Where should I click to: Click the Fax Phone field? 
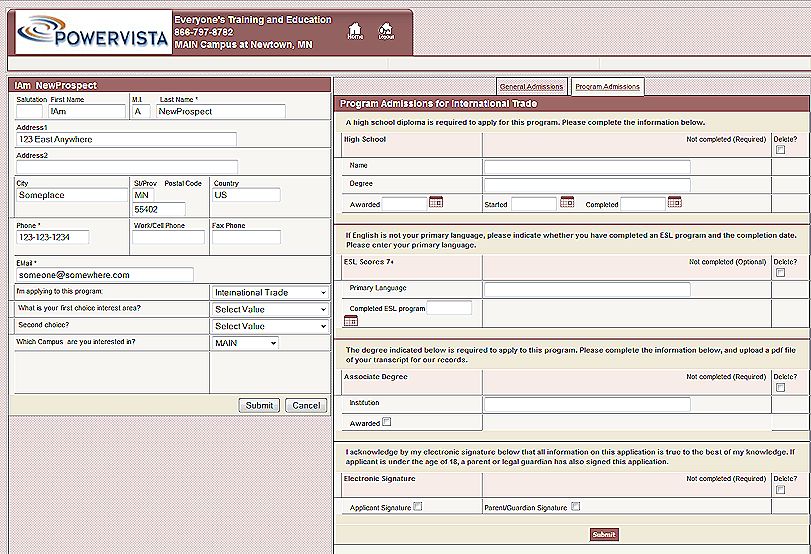click(x=246, y=237)
